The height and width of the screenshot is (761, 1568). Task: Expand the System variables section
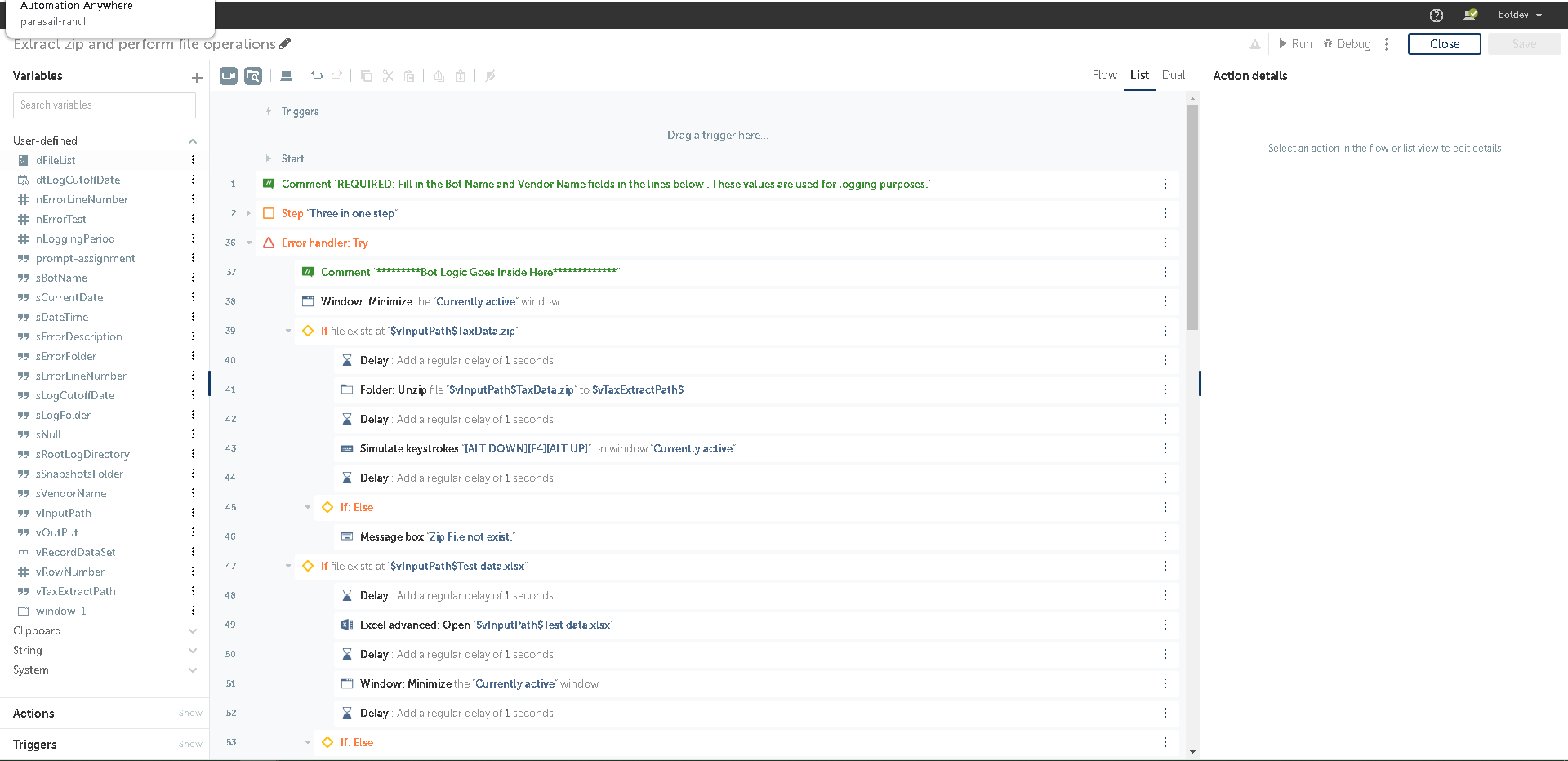coord(193,670)
